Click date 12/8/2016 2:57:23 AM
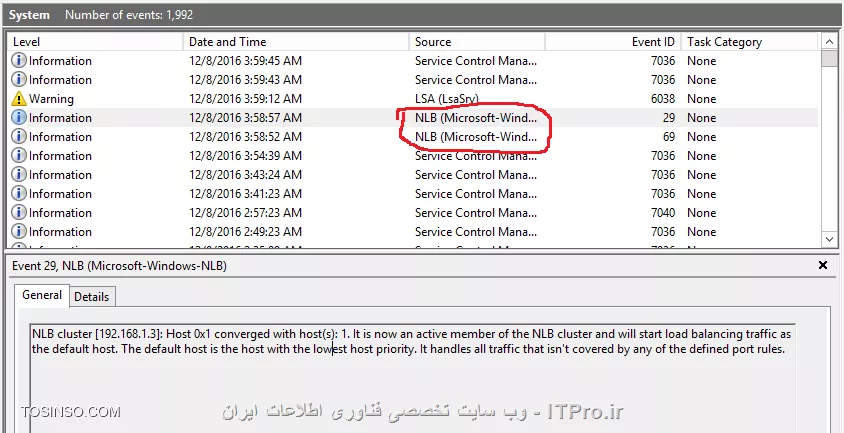 point(245,213)
